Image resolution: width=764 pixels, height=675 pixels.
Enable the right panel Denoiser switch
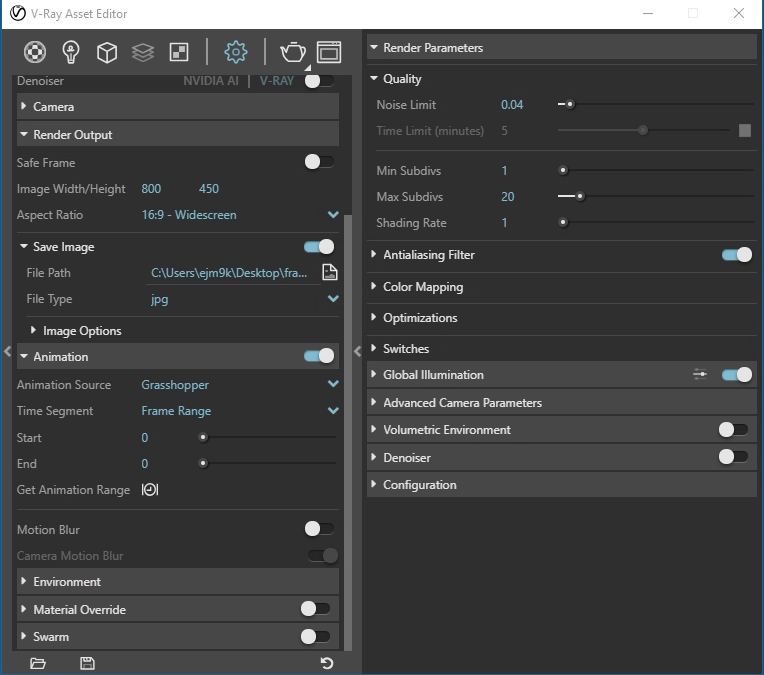pyautogui.click(x=733, y=457)
